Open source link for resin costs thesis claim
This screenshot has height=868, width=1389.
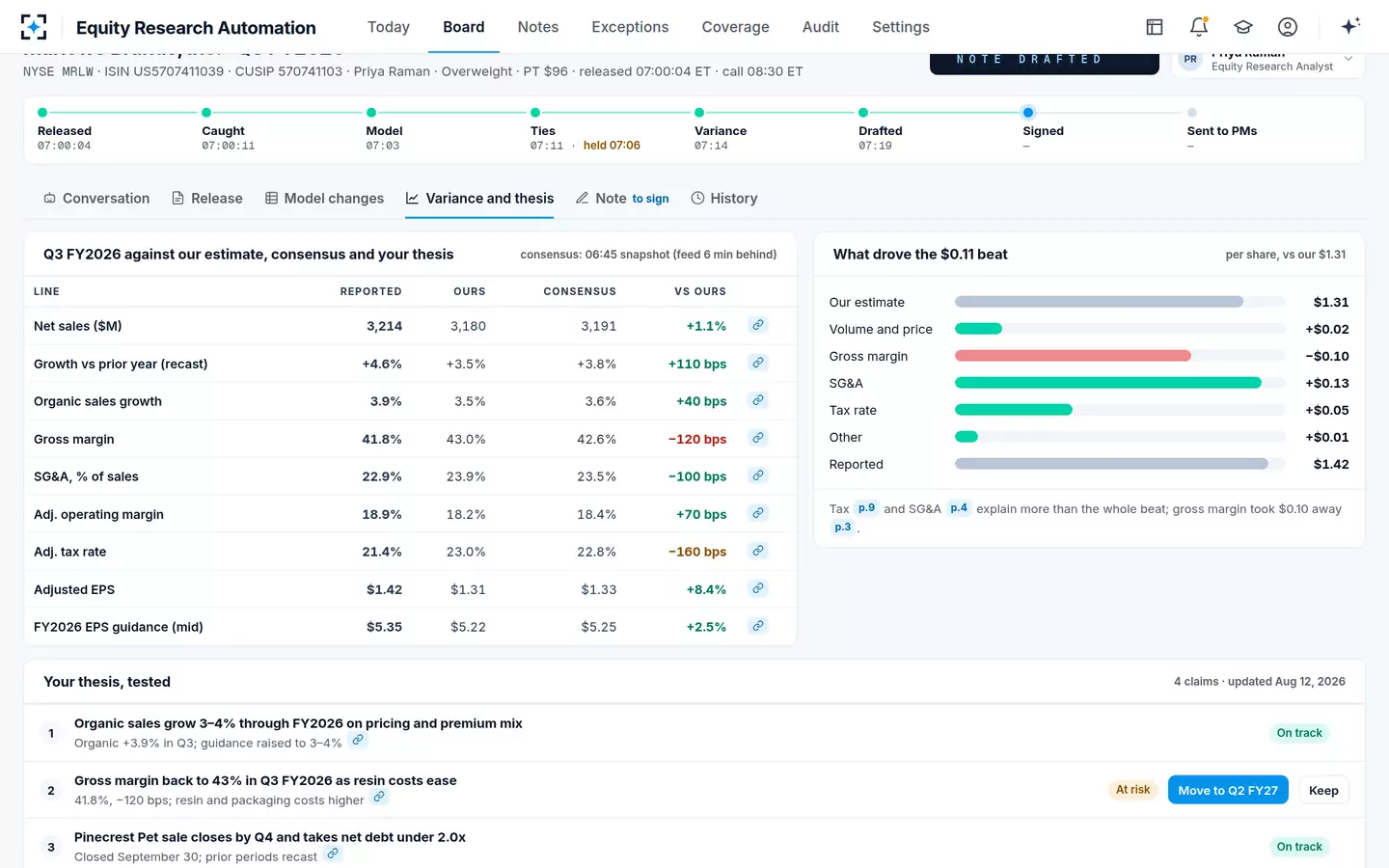coord(380,798)
